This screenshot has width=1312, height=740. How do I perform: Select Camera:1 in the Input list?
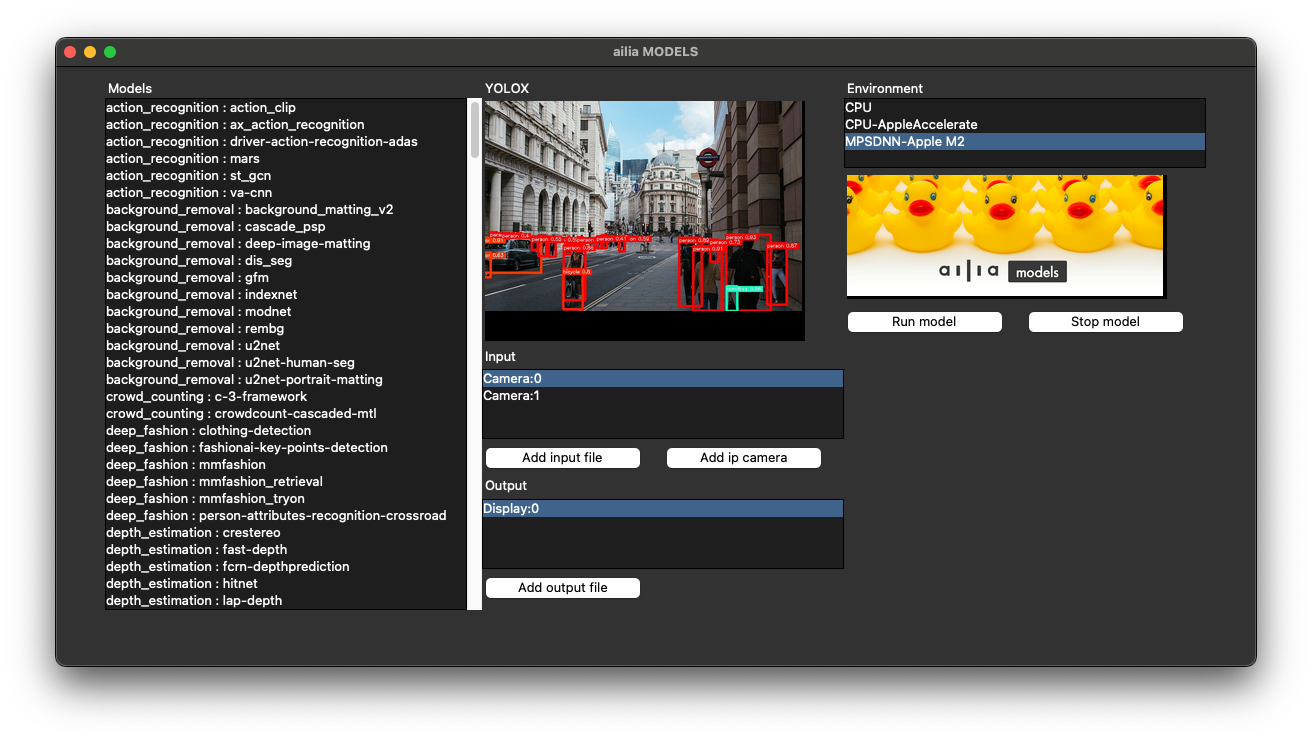pyautogui.click(x=662, y=396)
